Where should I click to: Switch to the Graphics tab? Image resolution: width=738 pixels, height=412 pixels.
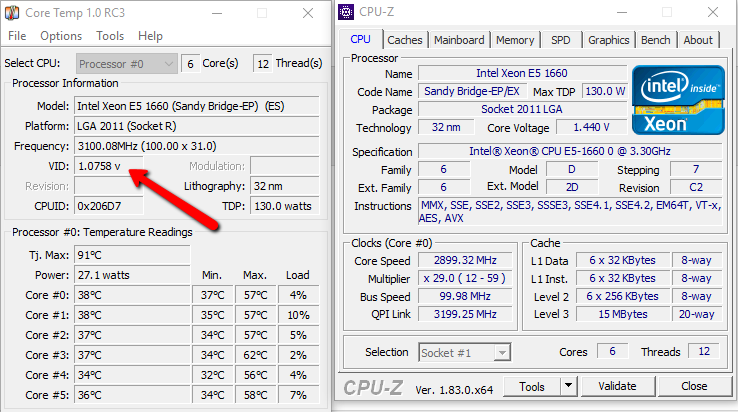[x=609, y=40]
